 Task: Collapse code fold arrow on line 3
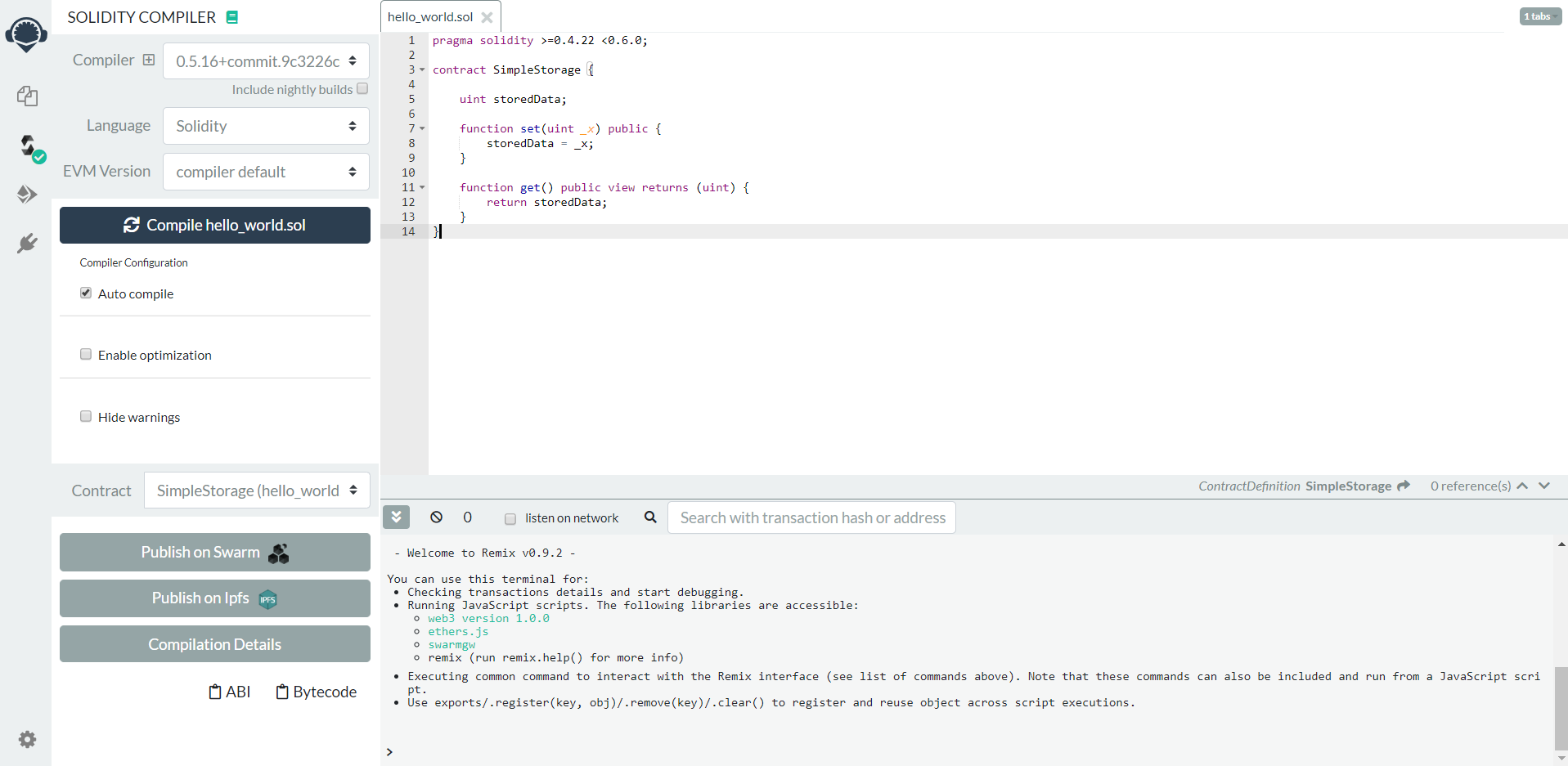[422, 69]
